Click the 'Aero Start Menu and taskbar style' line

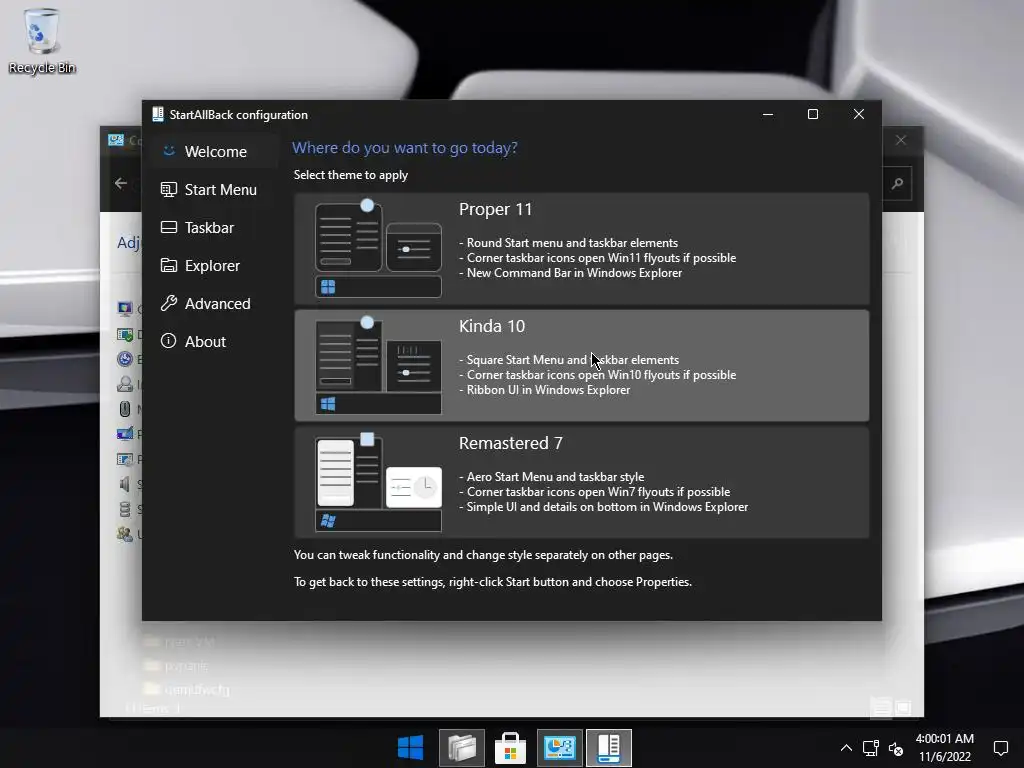551,477
